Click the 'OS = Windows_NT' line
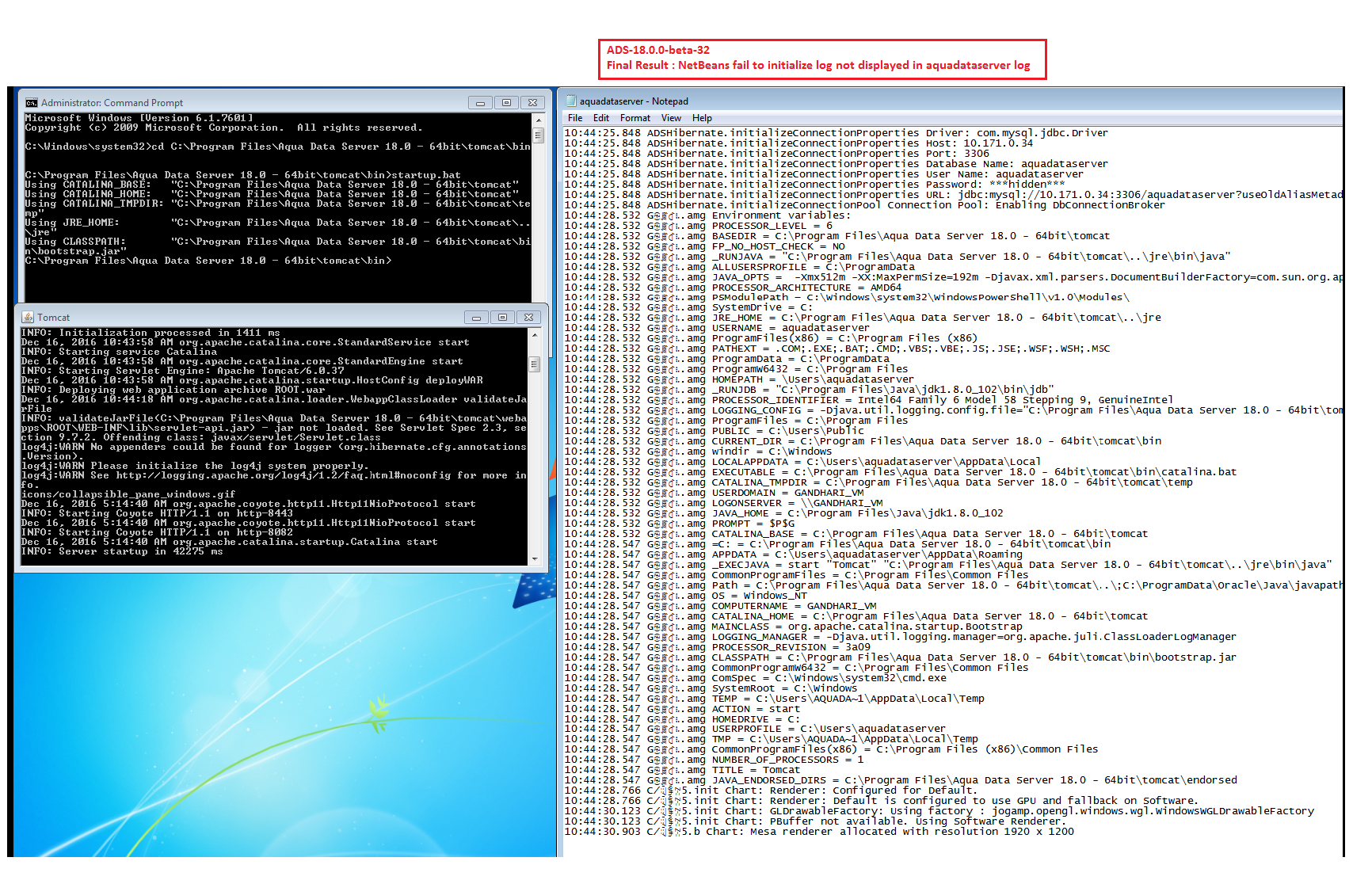Image resolution: width=1372 pixels, height=884 pixels. pyautogui.click(x=685, y=596)
